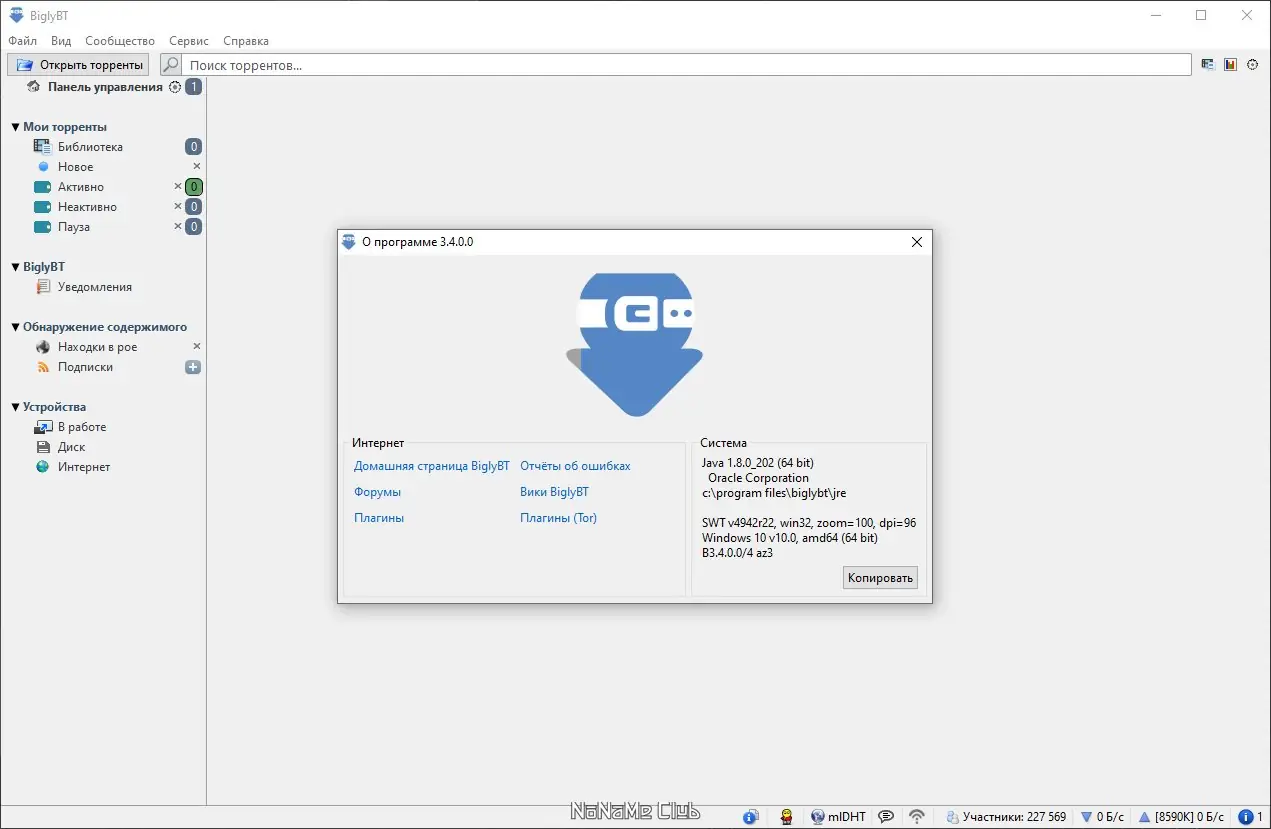The height and width of the screenshot is (829, 1271).
Task: Open the Сервис menu
Action: click(189, 41)
